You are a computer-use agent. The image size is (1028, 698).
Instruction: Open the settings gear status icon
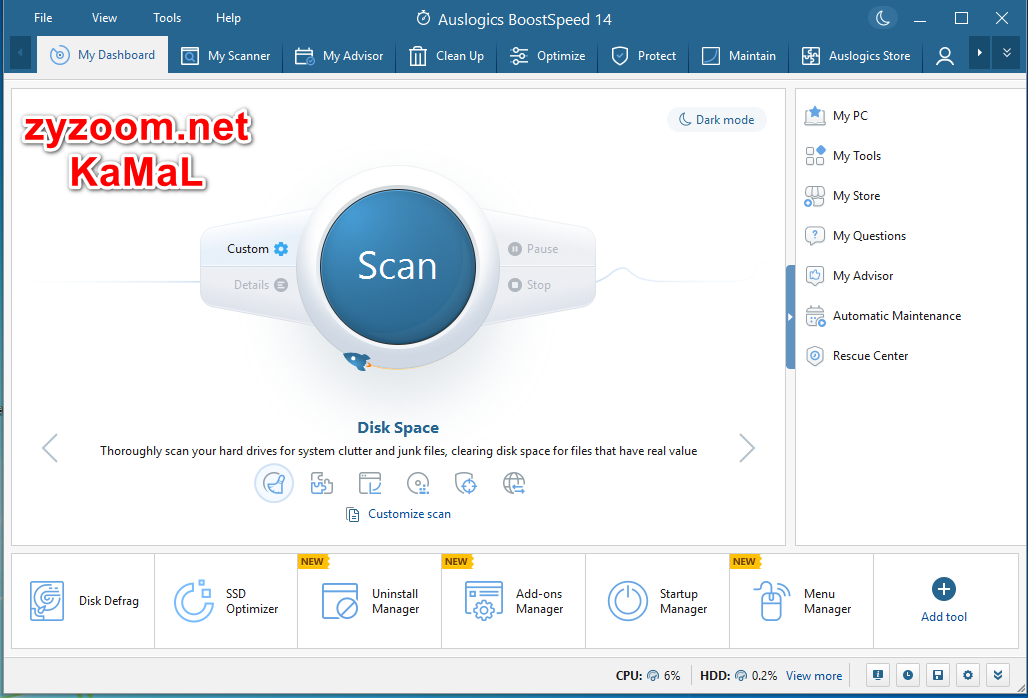[968, 675]
